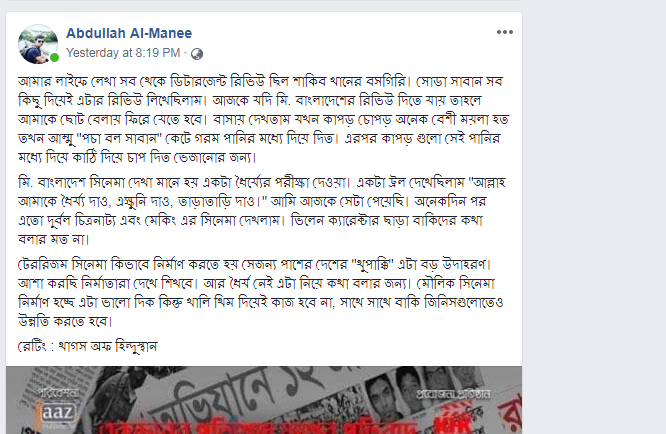Click the globe public audience icon
The width and height of the screenshot is (666, 434).
click(x=197, y=54)
